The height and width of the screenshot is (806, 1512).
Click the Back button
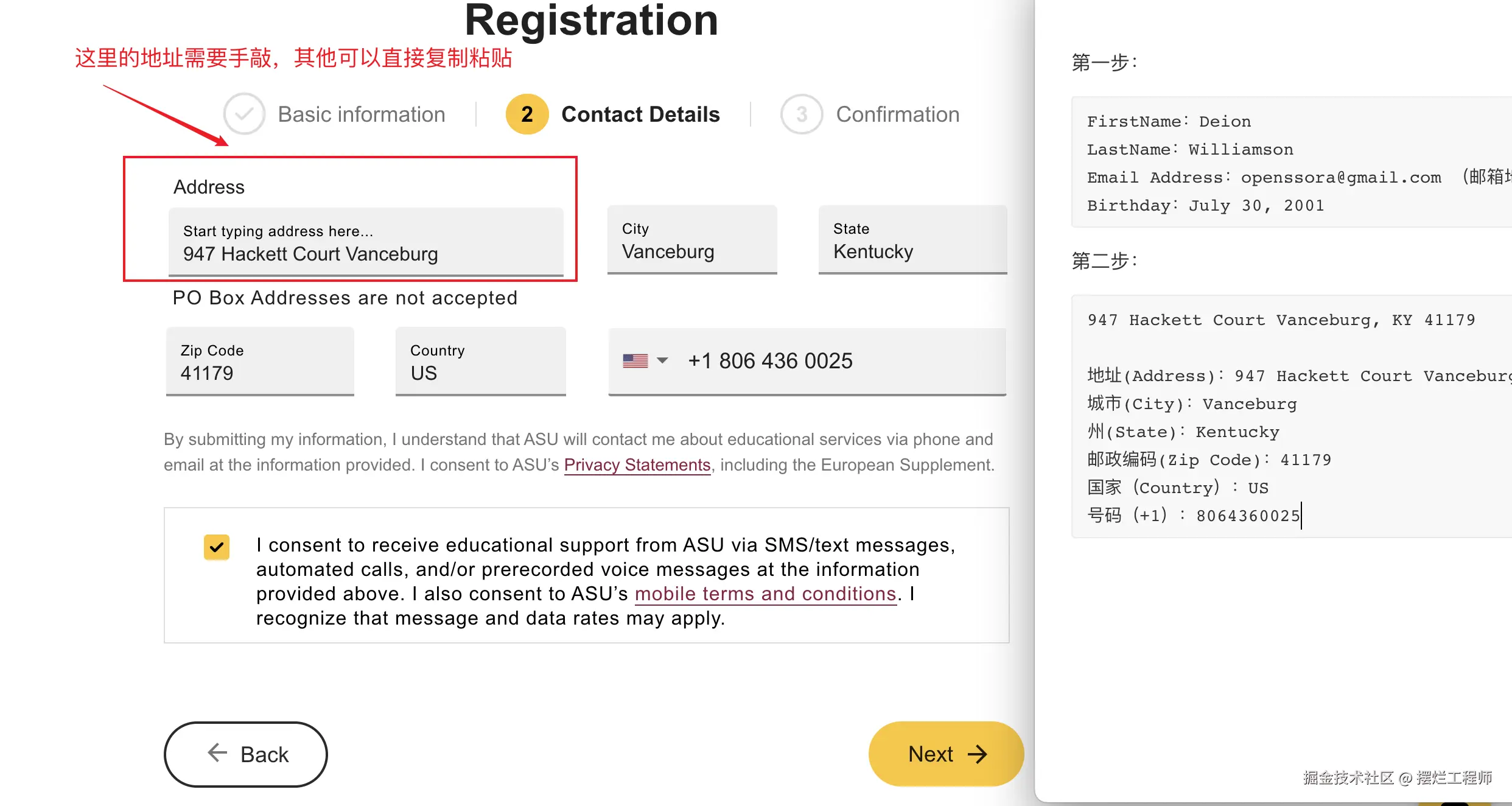click(246, 754)
